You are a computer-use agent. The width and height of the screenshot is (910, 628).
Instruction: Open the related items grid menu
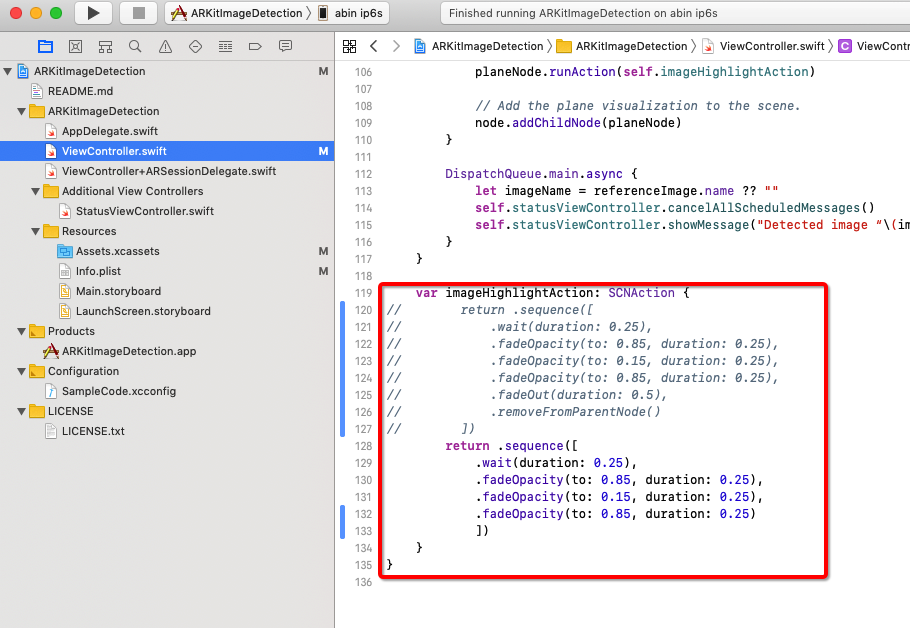(x=349, y=46)
